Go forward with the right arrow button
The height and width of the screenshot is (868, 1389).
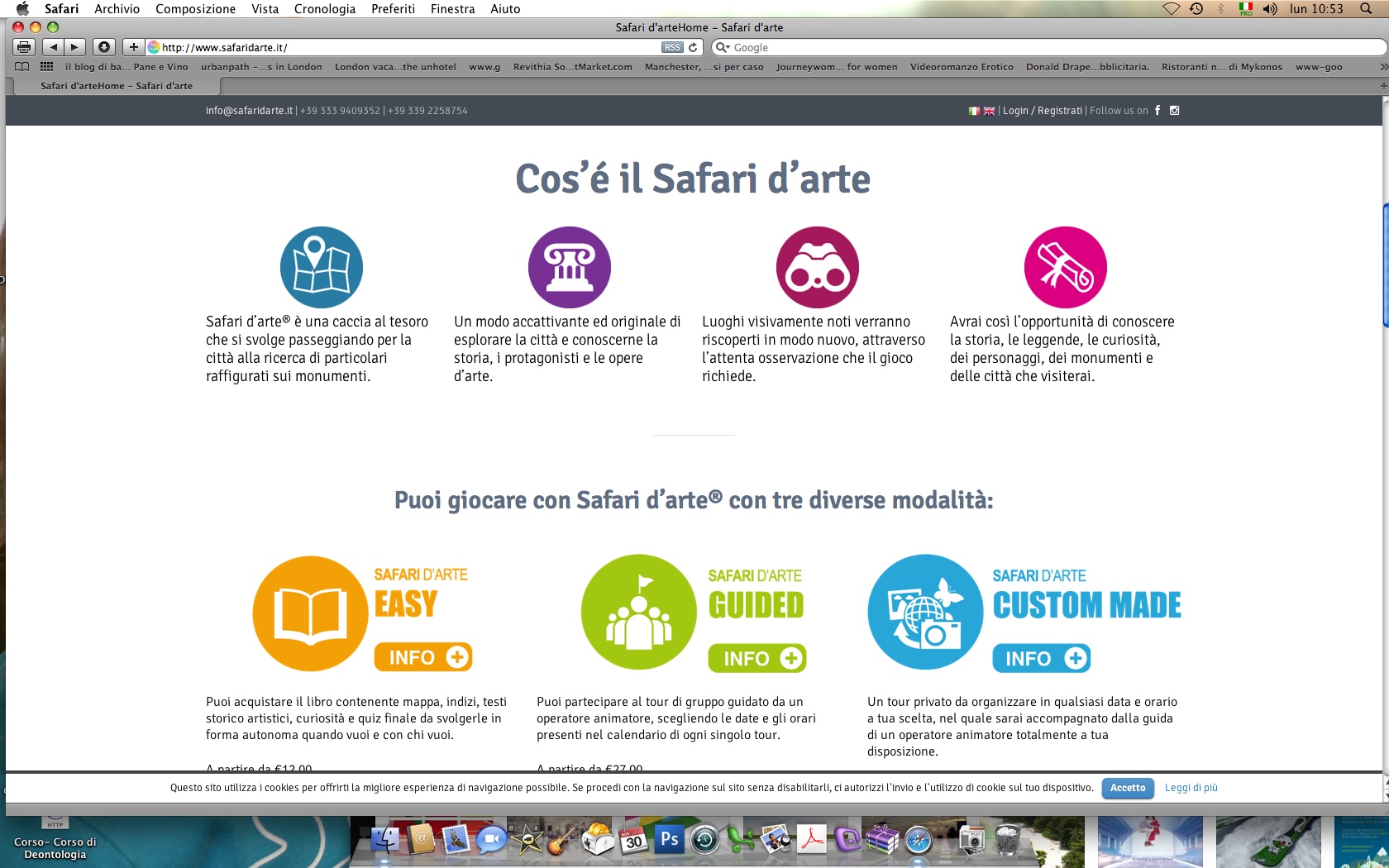(74, 47)
